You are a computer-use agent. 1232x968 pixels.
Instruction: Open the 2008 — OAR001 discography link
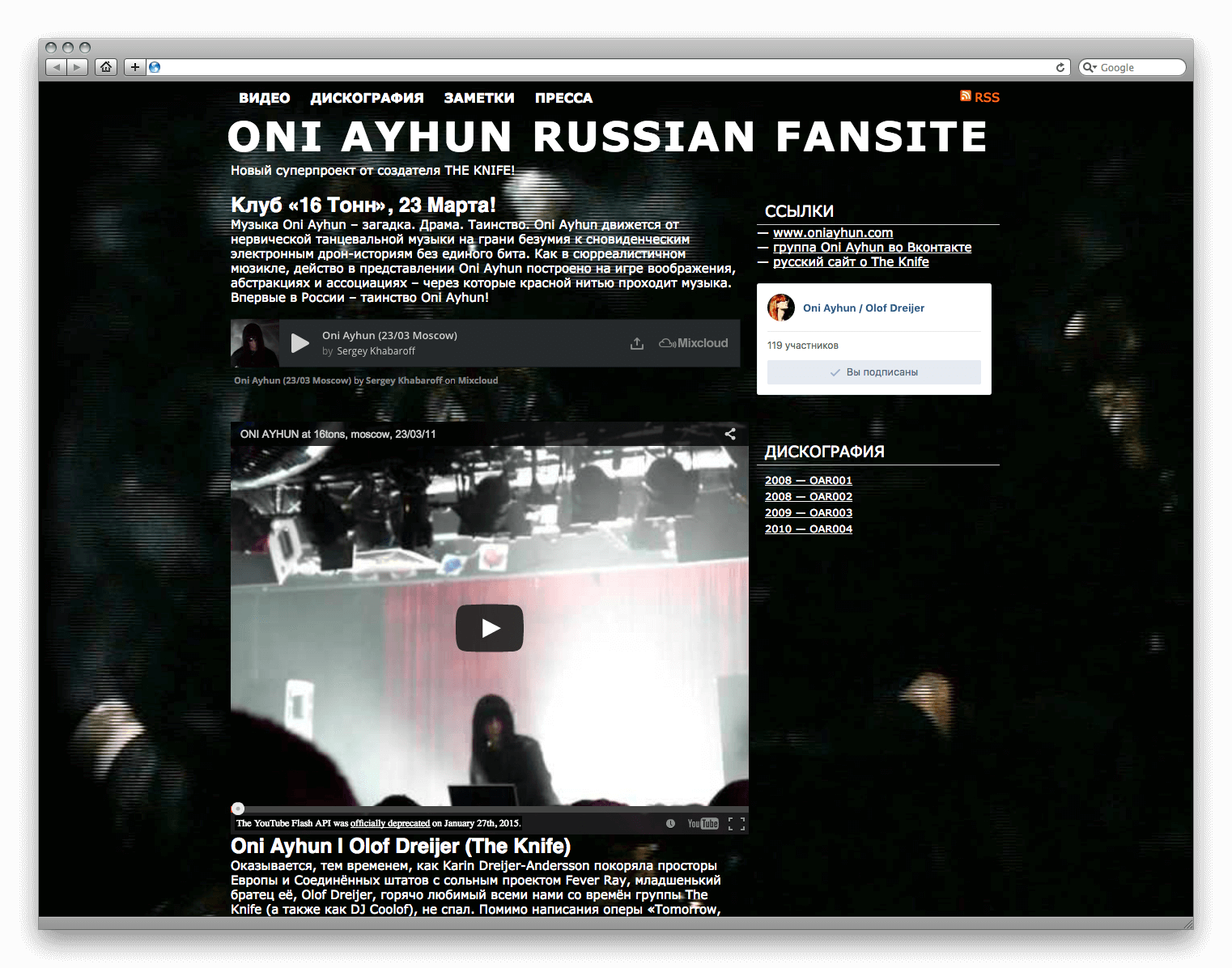click(x=808, y=481)
